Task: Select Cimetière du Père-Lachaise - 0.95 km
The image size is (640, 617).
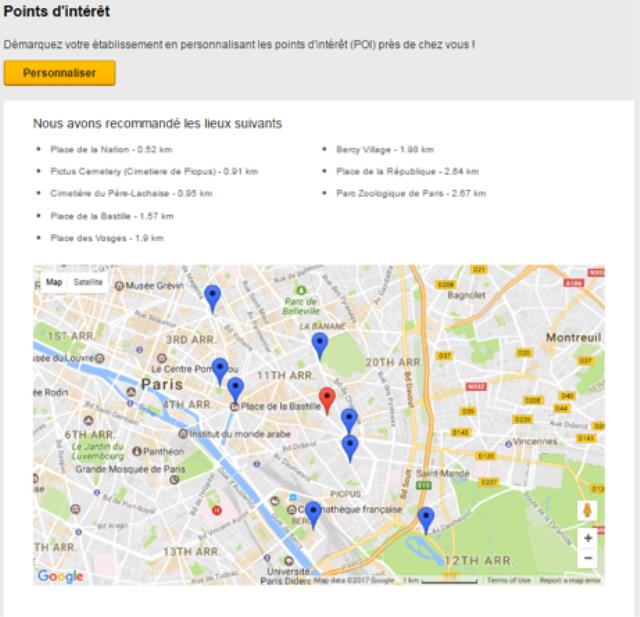Action: pyautogui.click(x=131, y=193)
